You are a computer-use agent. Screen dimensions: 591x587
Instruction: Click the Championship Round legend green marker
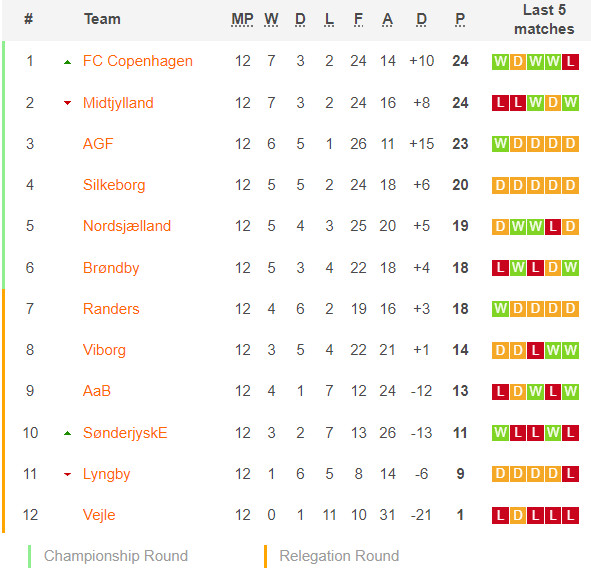29,556
